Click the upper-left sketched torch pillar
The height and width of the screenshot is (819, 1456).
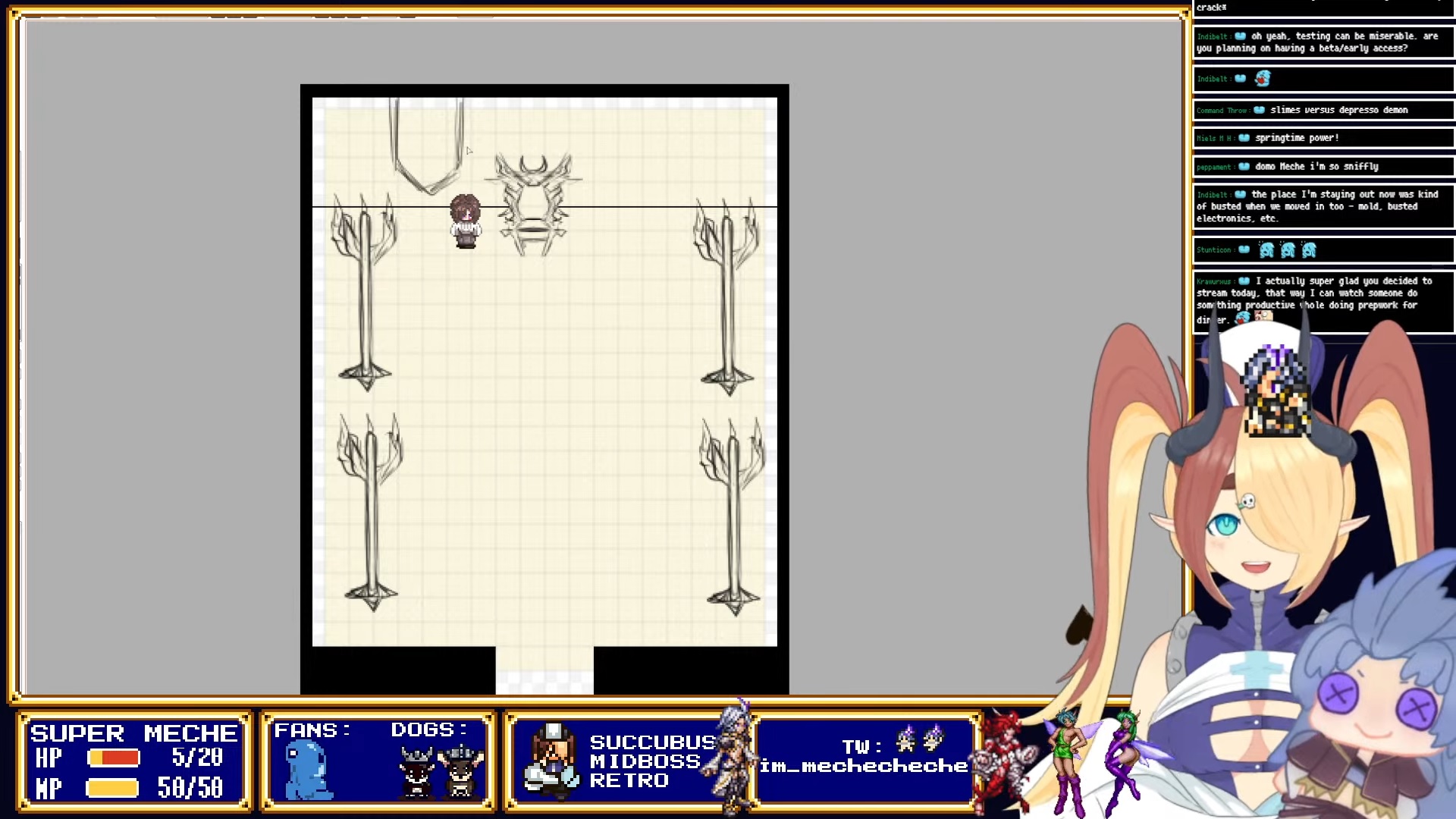pyautogui.click(x=365, y=292)
